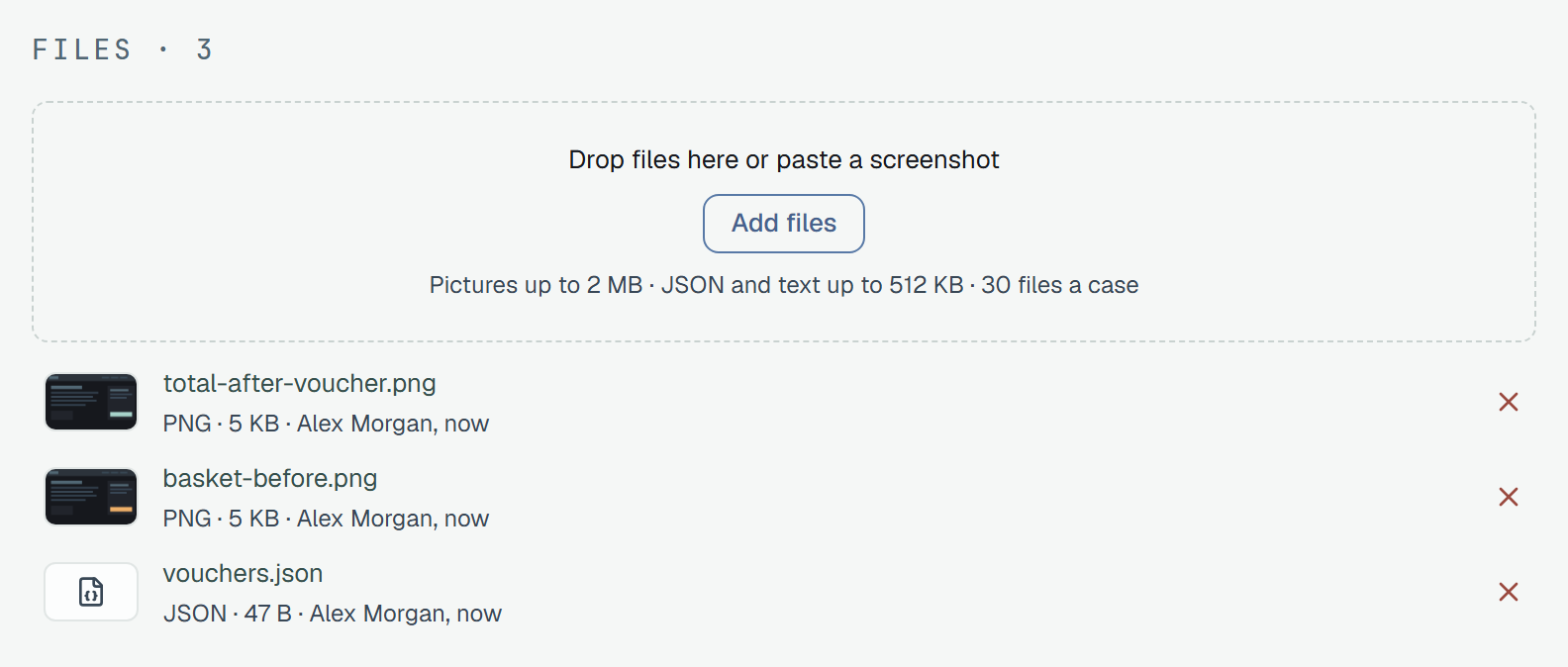The image size is (1568, 667).
Task: Click the 'FILES · 3' section heading
Action: (x=123, y=49)
